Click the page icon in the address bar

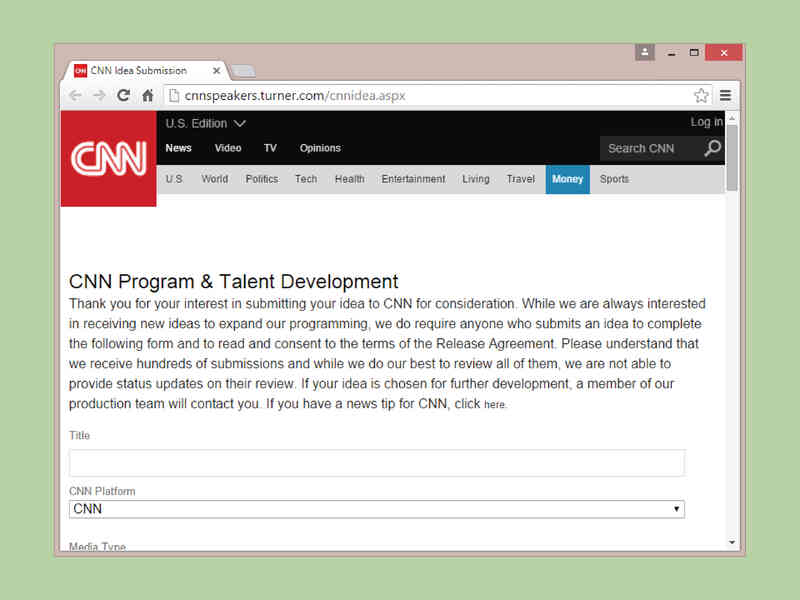(173, 96)
